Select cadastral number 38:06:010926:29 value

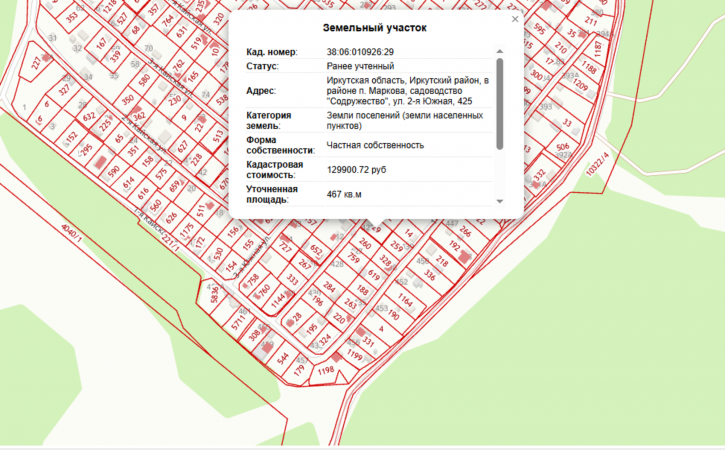(x=360, y=52)
